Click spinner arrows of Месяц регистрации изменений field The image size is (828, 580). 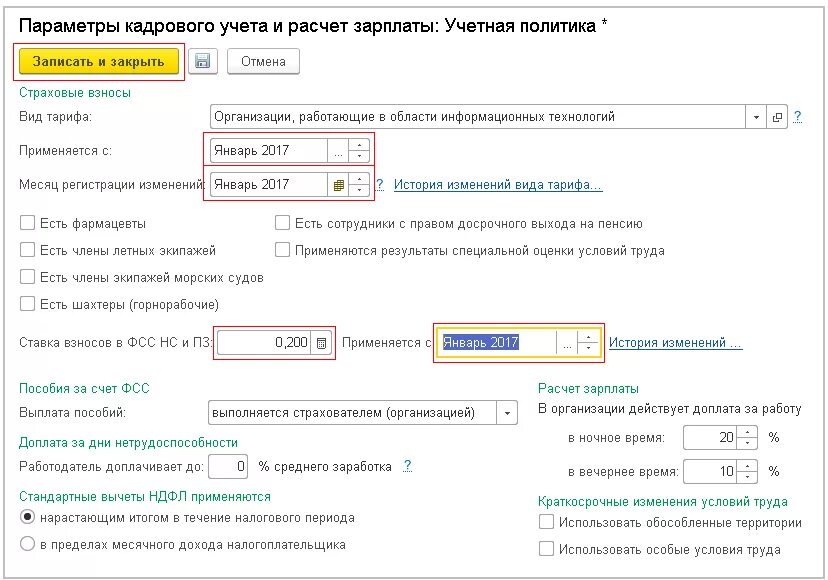tap(359, 185)
